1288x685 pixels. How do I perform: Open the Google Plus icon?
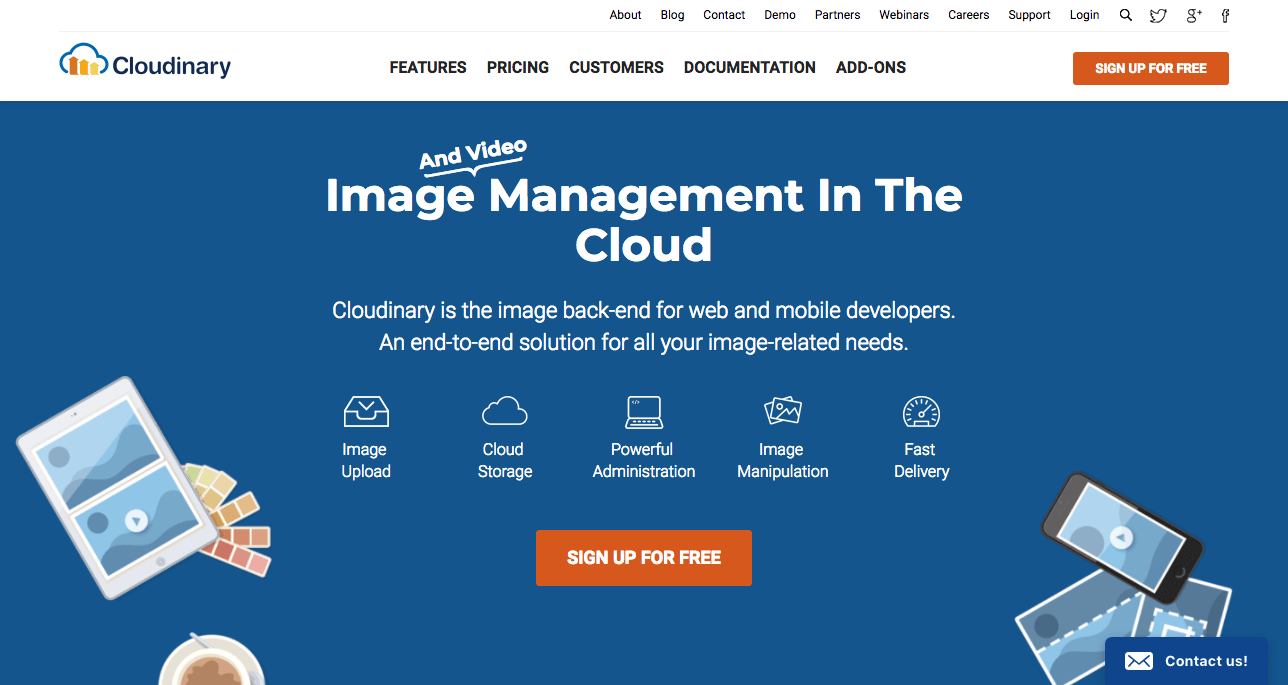1193,15
